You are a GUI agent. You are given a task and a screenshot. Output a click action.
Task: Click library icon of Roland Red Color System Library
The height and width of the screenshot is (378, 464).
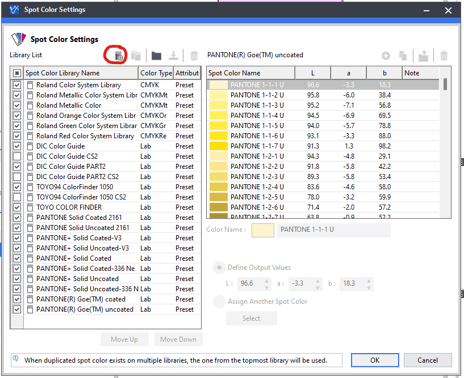(x=30, y=136)
